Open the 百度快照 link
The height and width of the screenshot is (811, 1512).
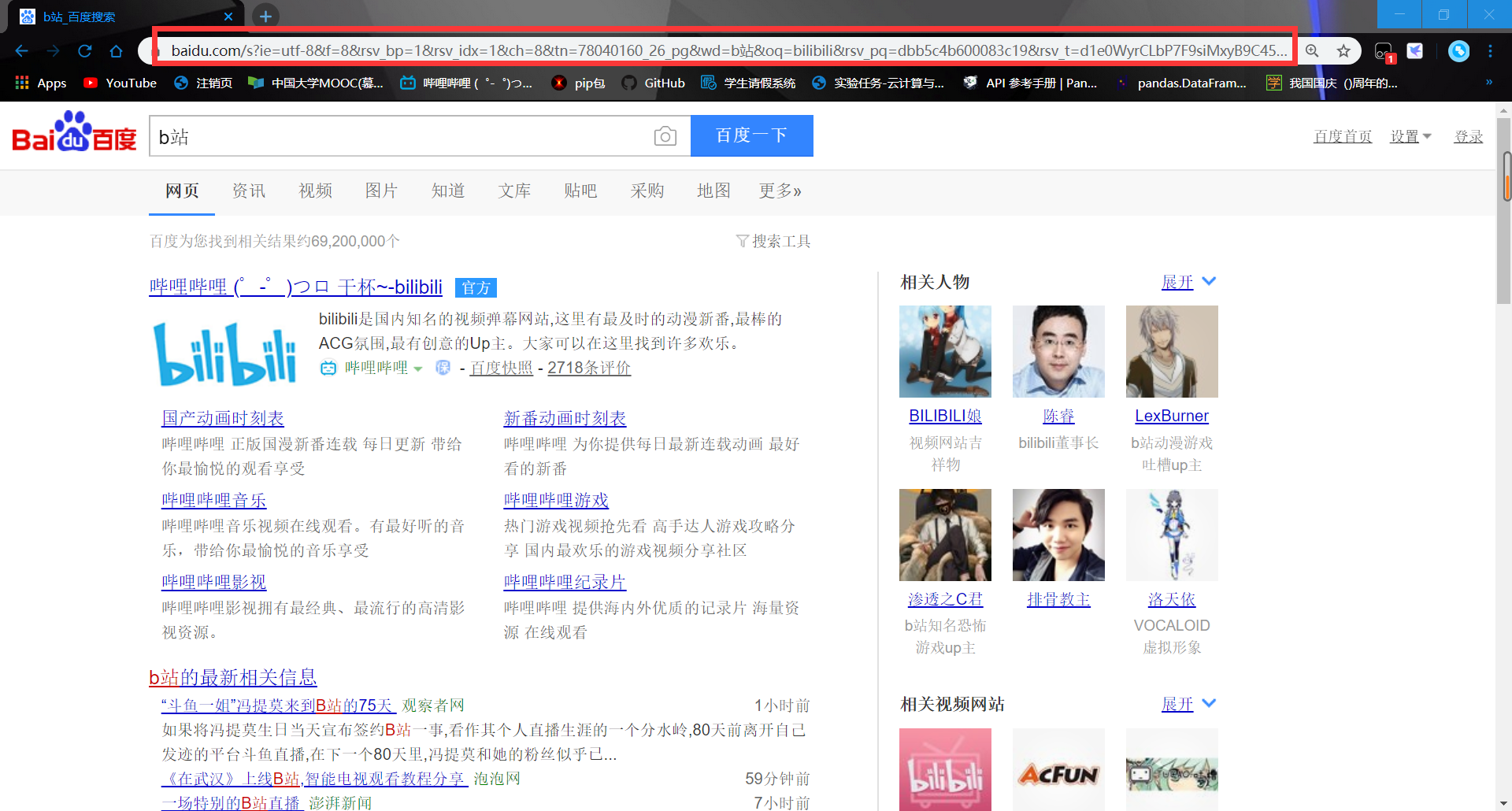[501, 368]
